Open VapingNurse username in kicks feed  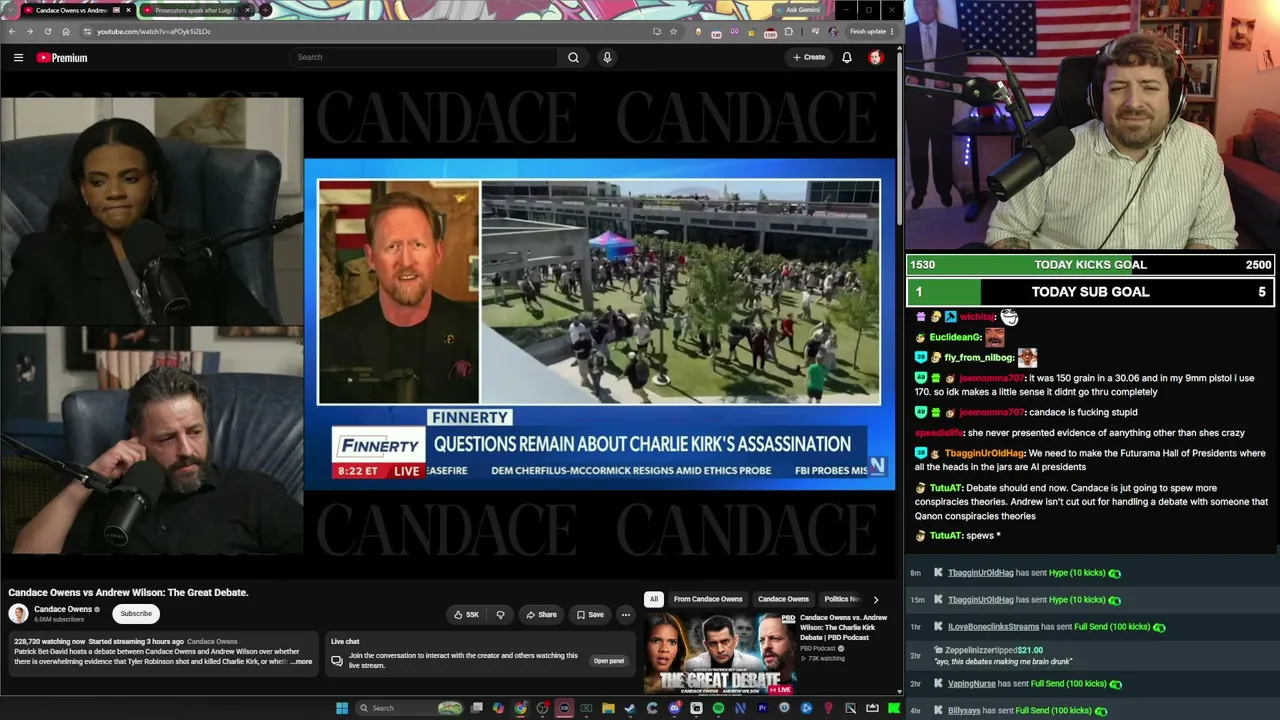pos(971,684)
